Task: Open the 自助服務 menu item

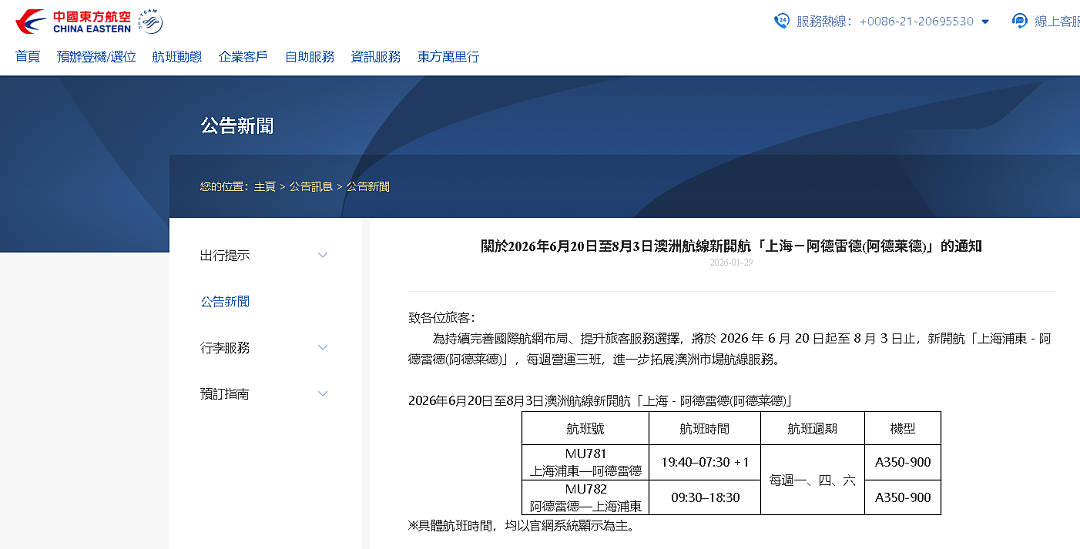Action: (310, 56)
